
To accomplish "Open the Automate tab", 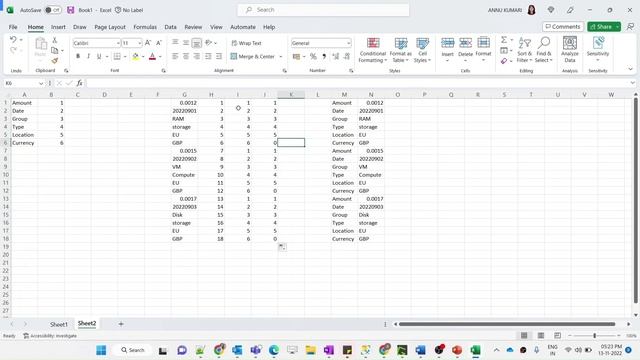I will click(x=243, y=27).
